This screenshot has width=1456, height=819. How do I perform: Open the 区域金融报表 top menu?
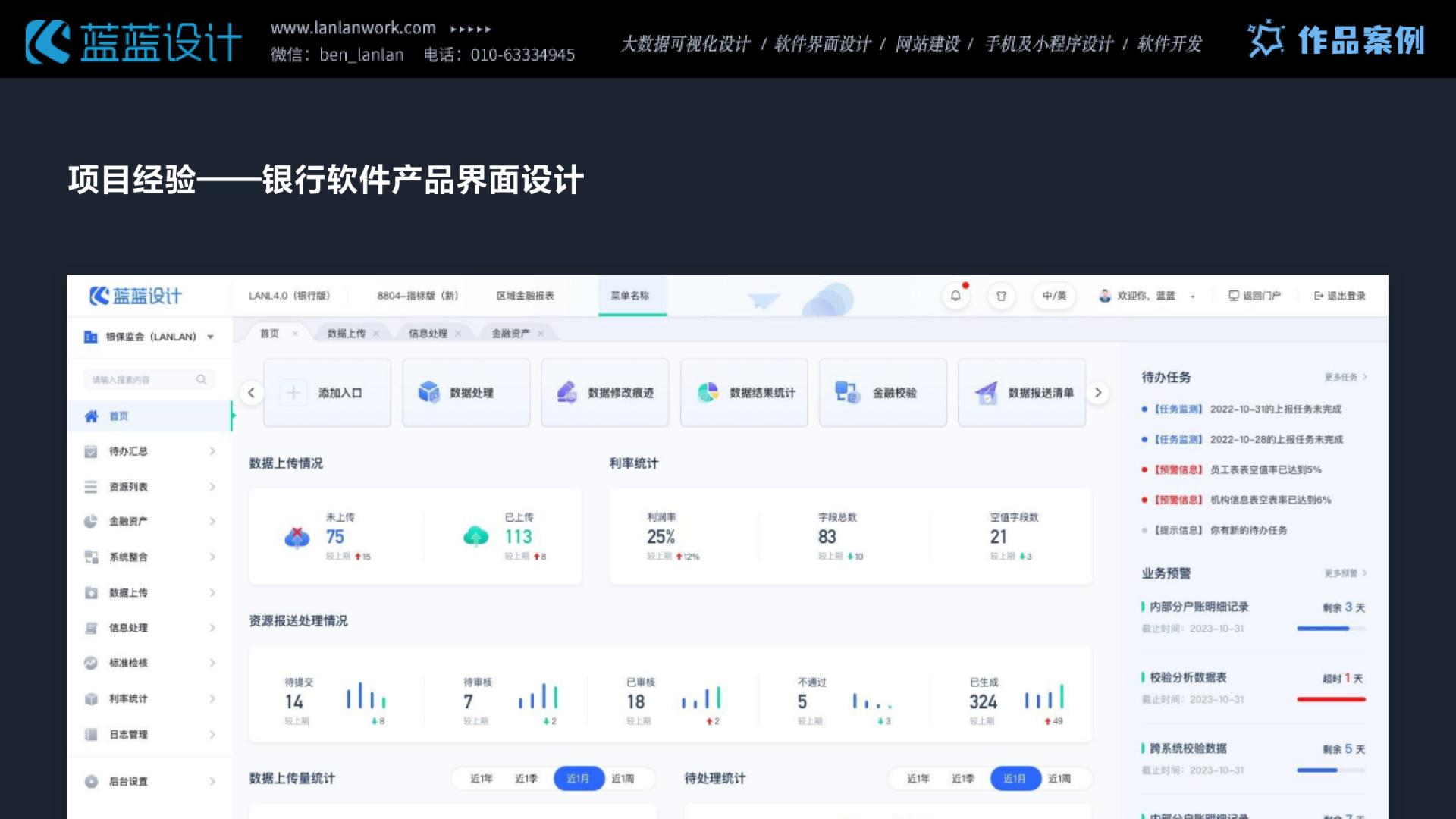(x=526, y=296)
